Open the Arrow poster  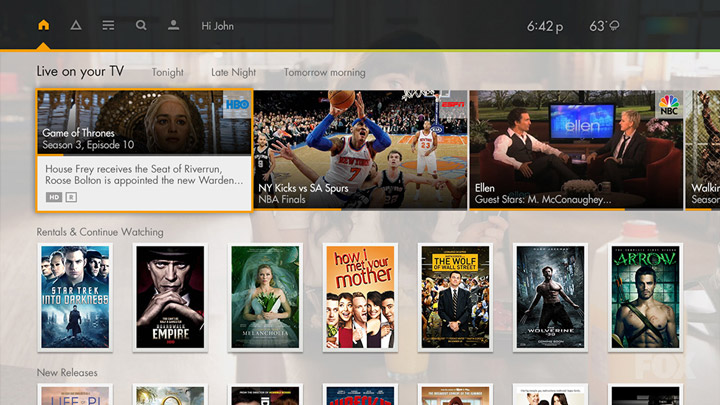click(x=645, y=297)
